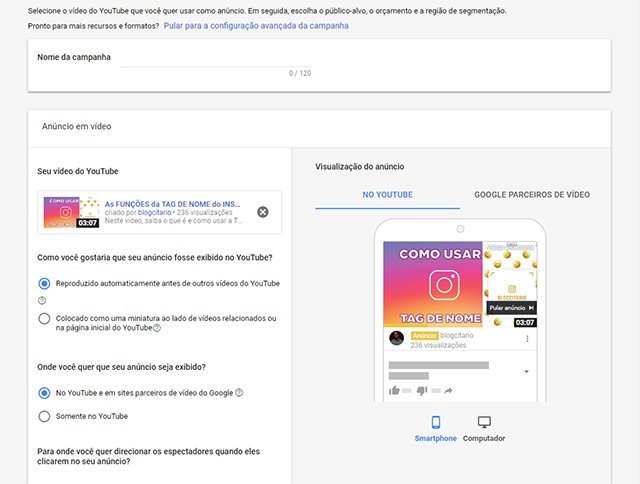Select 'Reproduzido automaticamente antes de outros vídeos'
The image size is (640, 484).
[44, 283]
